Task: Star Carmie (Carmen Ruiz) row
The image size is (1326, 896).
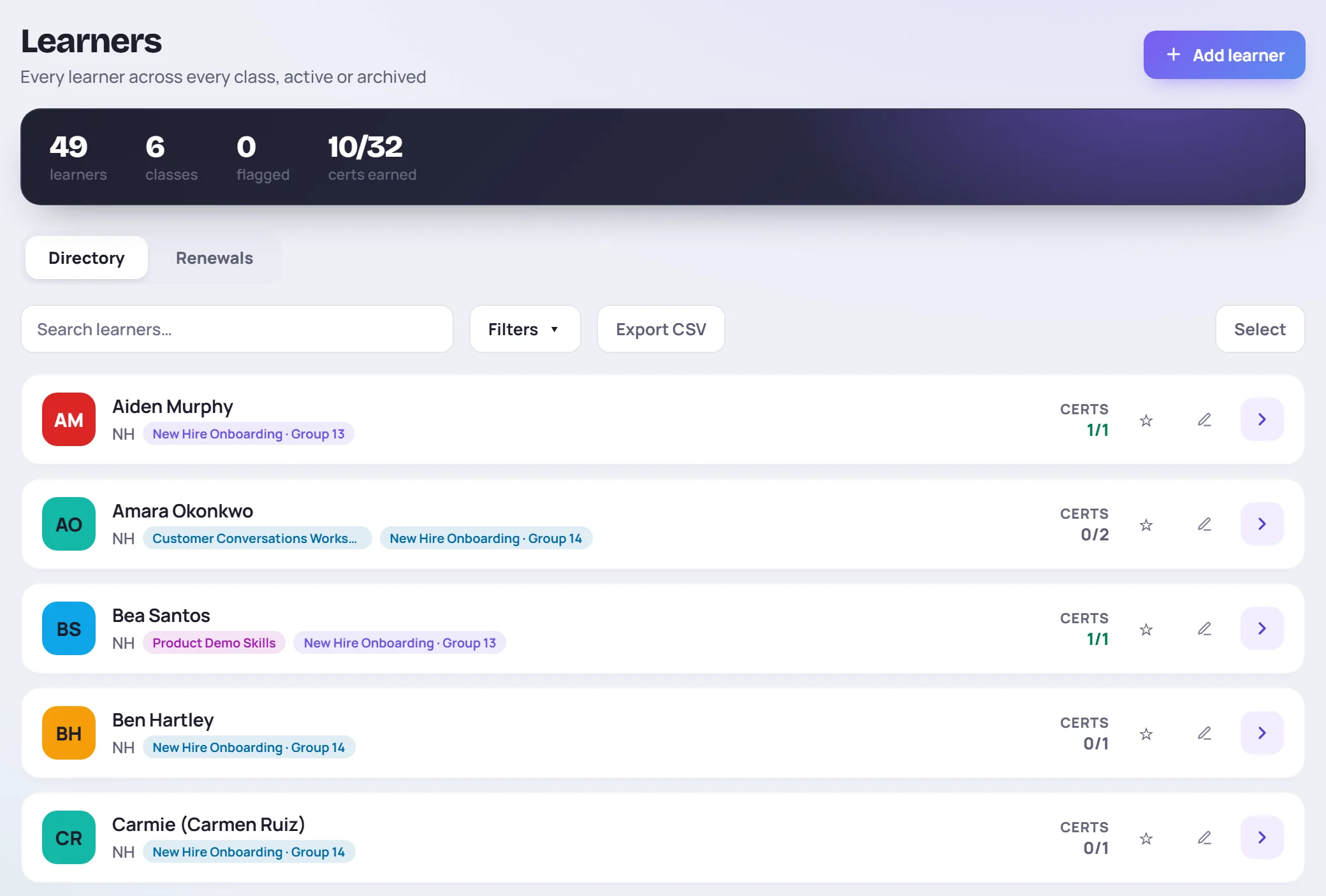Action: click(1146, 838)
